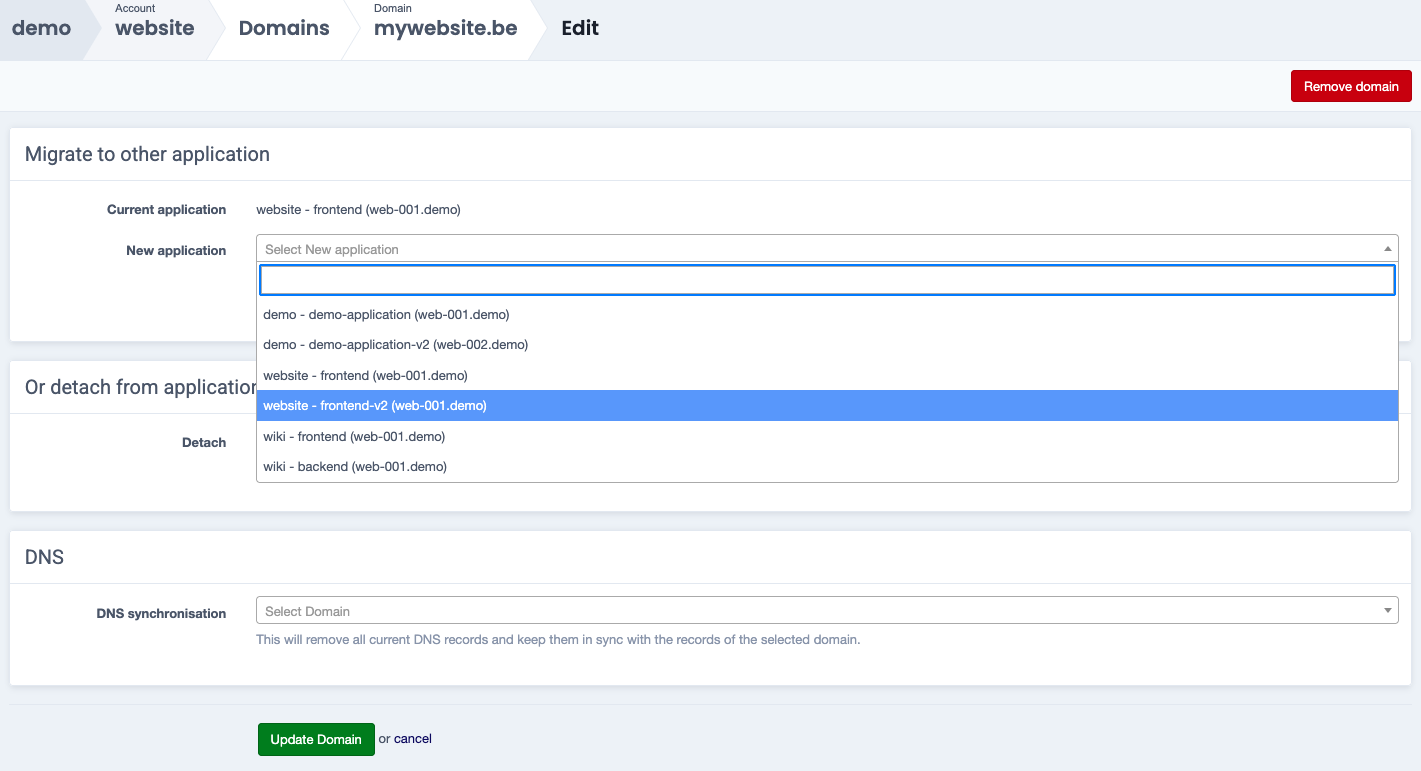Select demo - demo-application (web-001.demo)
Image resolution: width=1421 pixels, height=771 pixels.
point(386,314)
